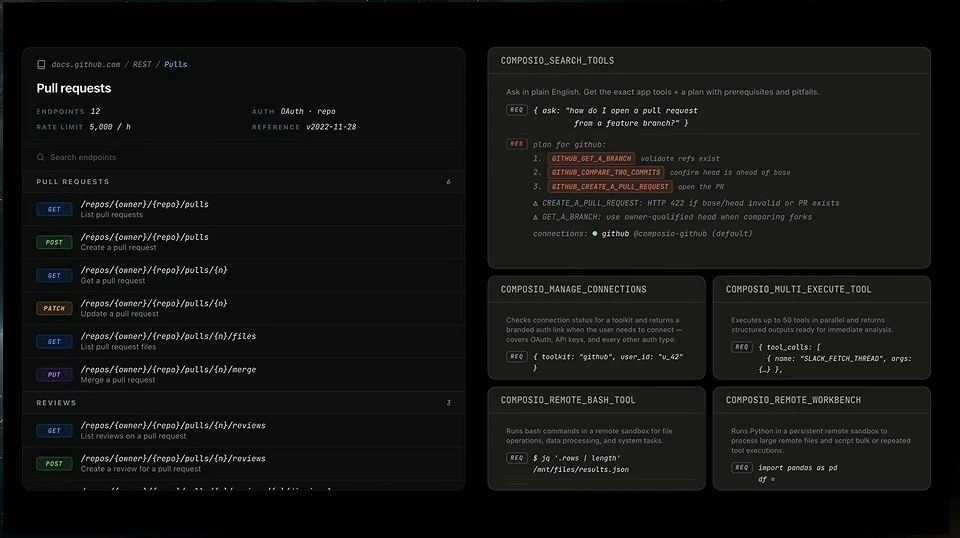Open Create a review for a pull request

[244, 464]
